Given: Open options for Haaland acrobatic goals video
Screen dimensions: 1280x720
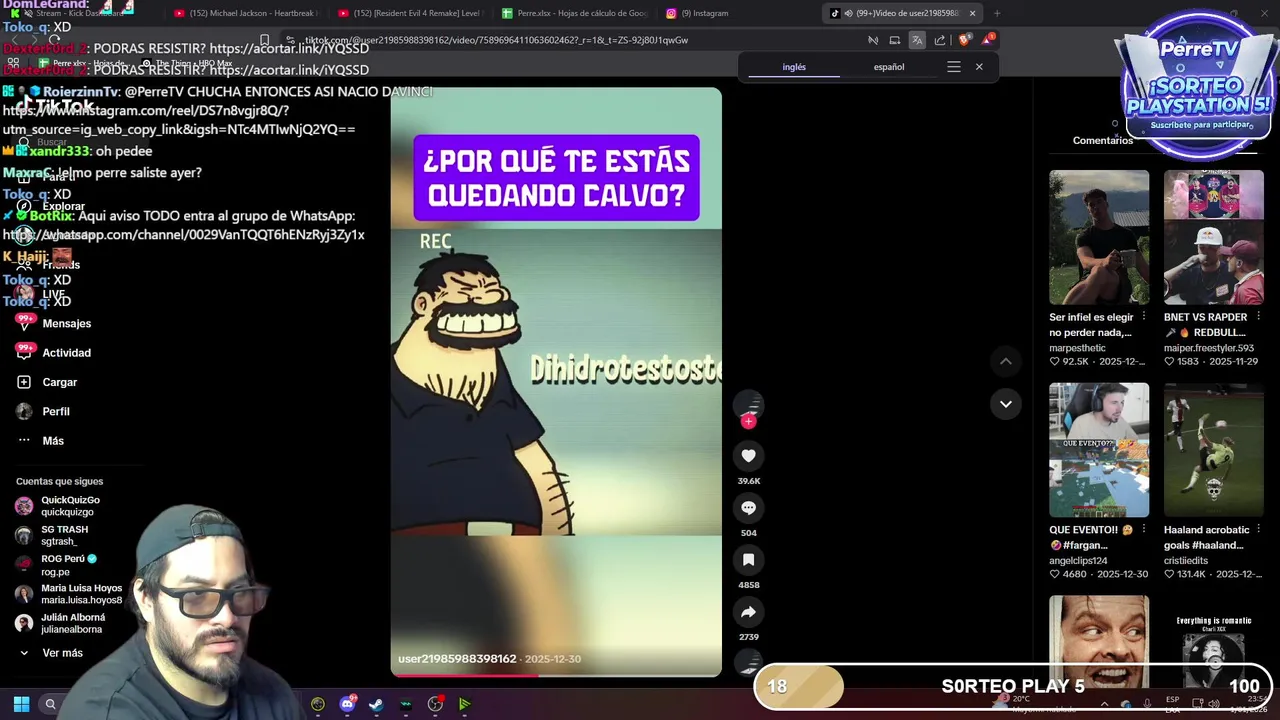Looking at the screenshot, I should (1258, 530).
